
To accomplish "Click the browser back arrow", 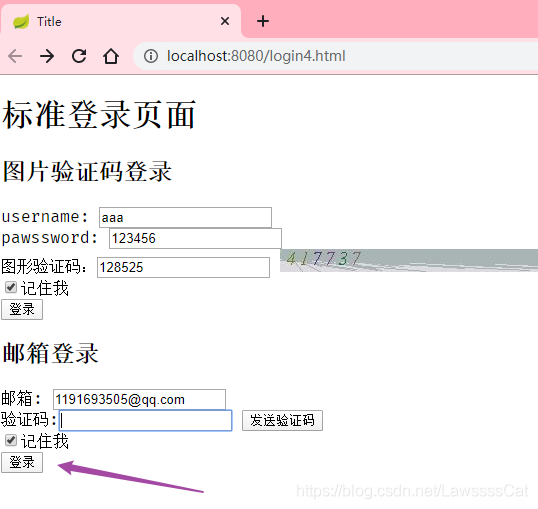I will click(15, 56).
